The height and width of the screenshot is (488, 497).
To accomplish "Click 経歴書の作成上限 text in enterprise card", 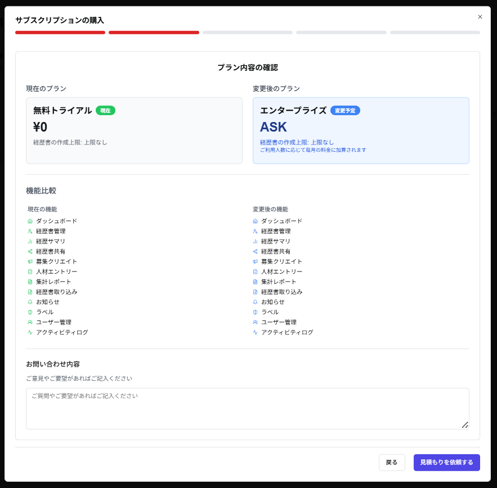I will [x=297, y=142].
